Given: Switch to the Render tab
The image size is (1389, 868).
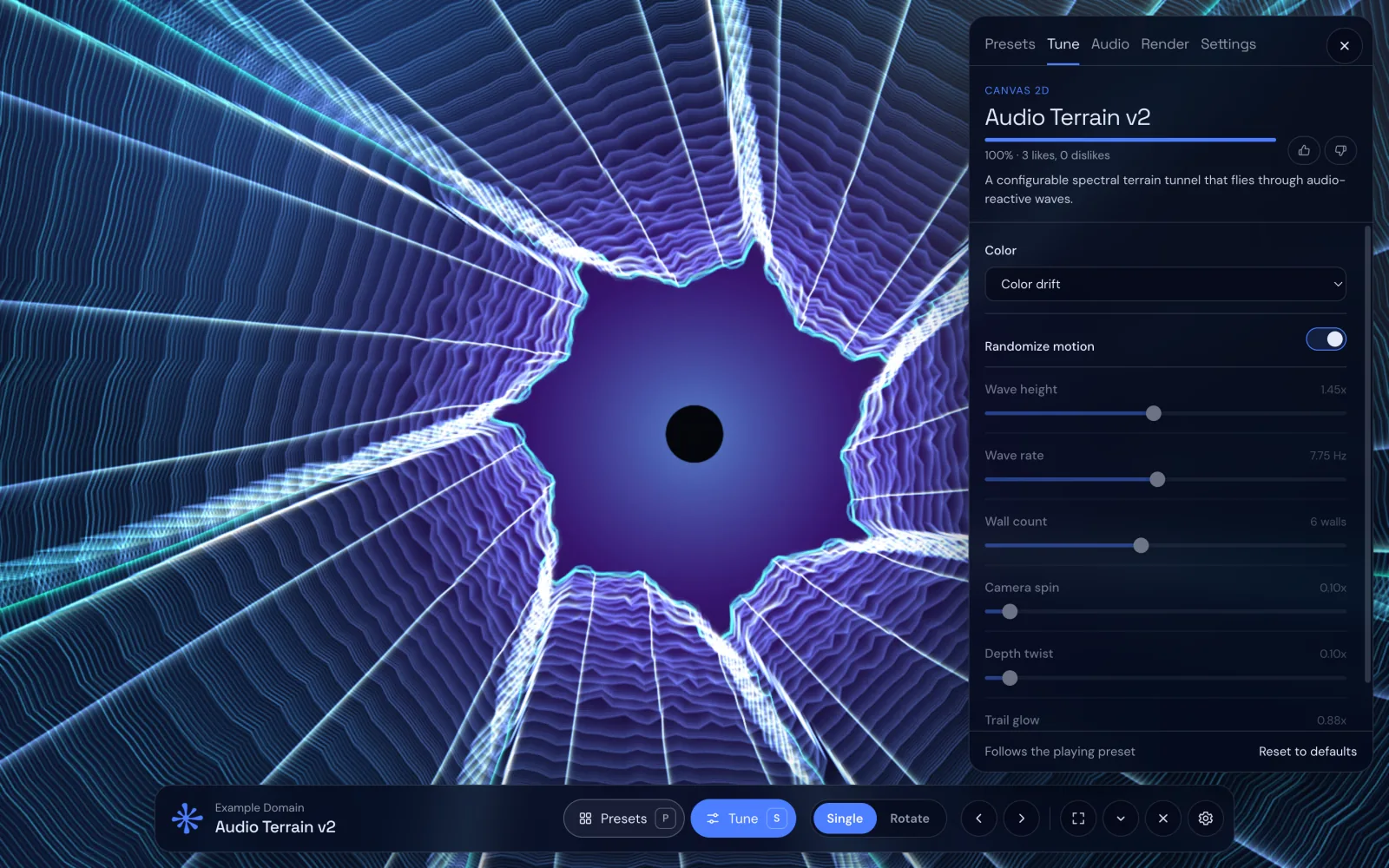Looking at the screenshot, I should point(1164,43).
